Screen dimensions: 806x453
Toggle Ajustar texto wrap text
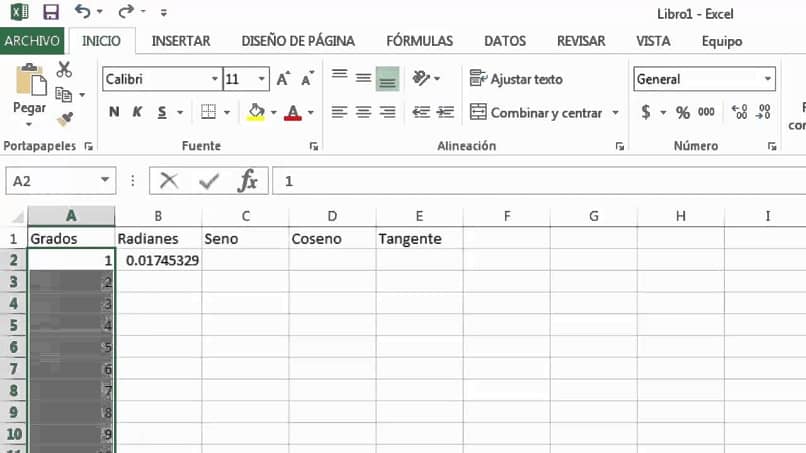(x=516, y=79)
